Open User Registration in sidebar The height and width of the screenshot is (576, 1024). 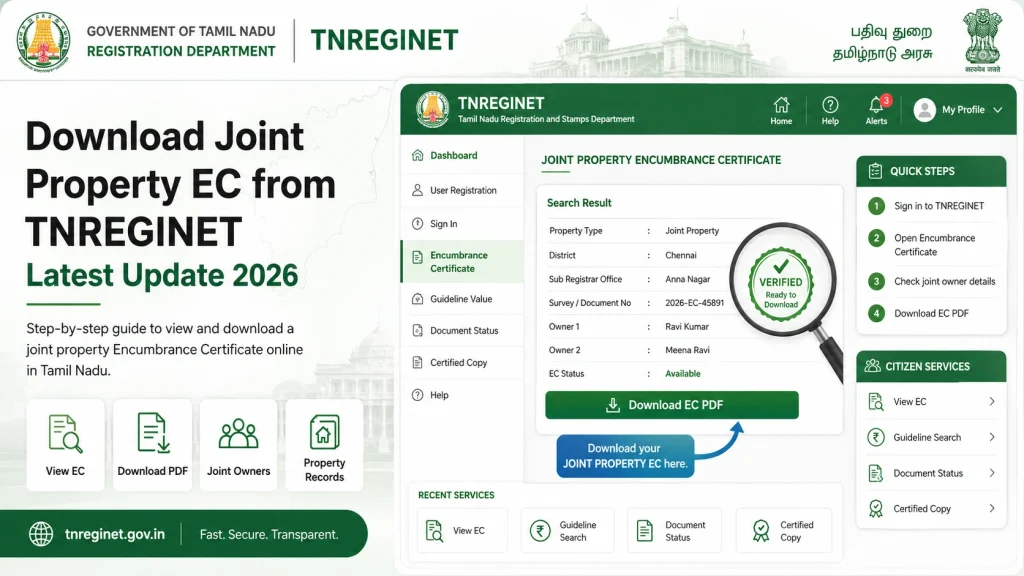(x=462, y=190)
